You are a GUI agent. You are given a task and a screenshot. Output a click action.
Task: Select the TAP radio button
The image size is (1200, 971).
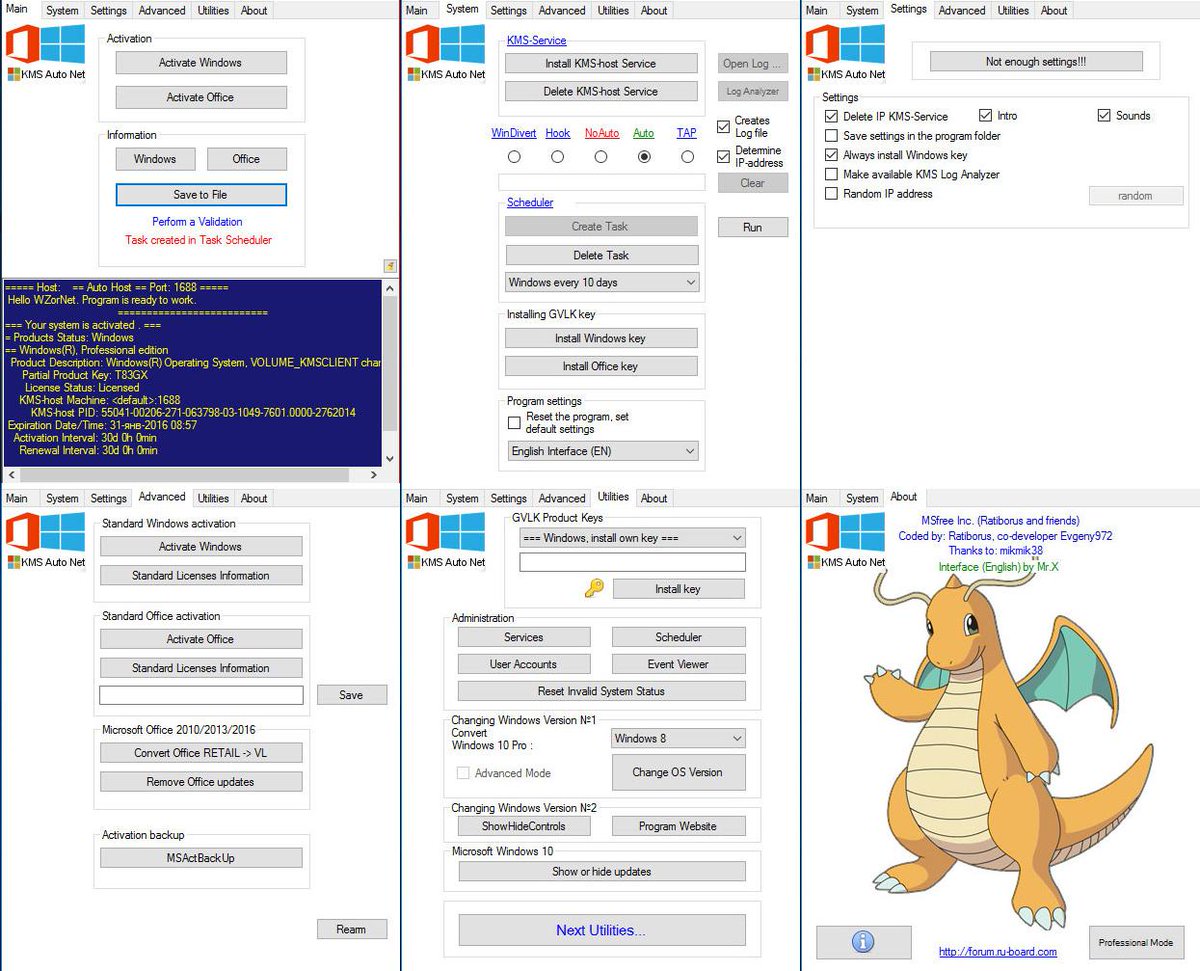[687, 157]
